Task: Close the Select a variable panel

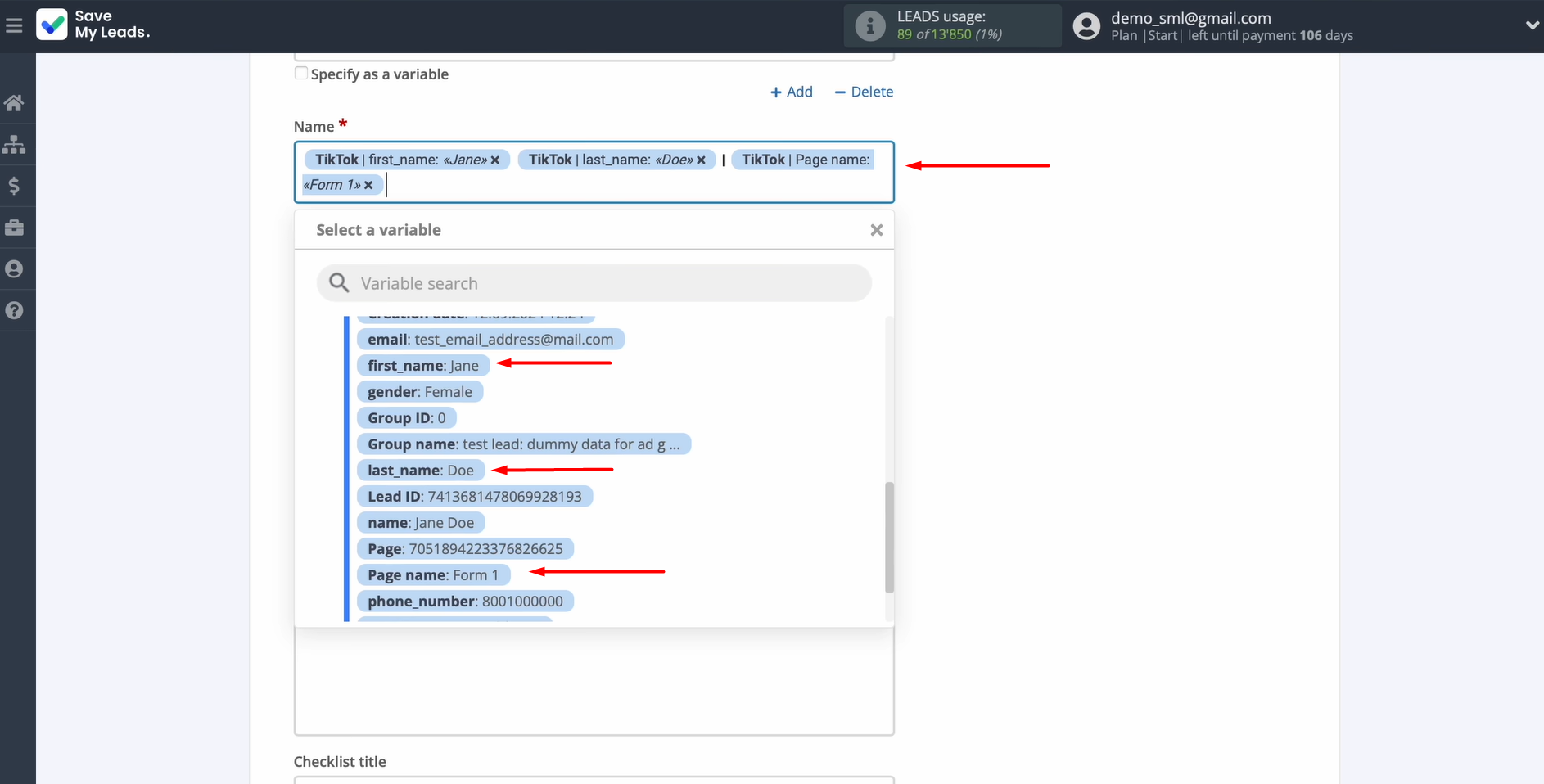Action: [876, 230]
